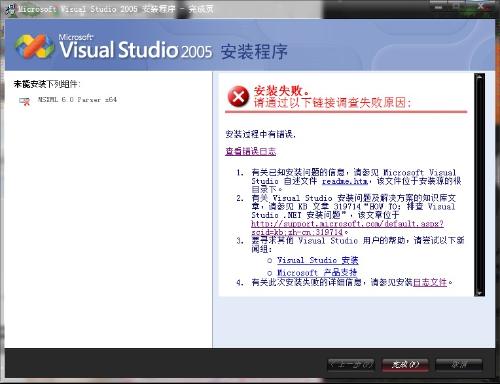Viewport: 500px width, 384px height.
Task: Open the readme.htm link
Action: [x=345, y=181]
